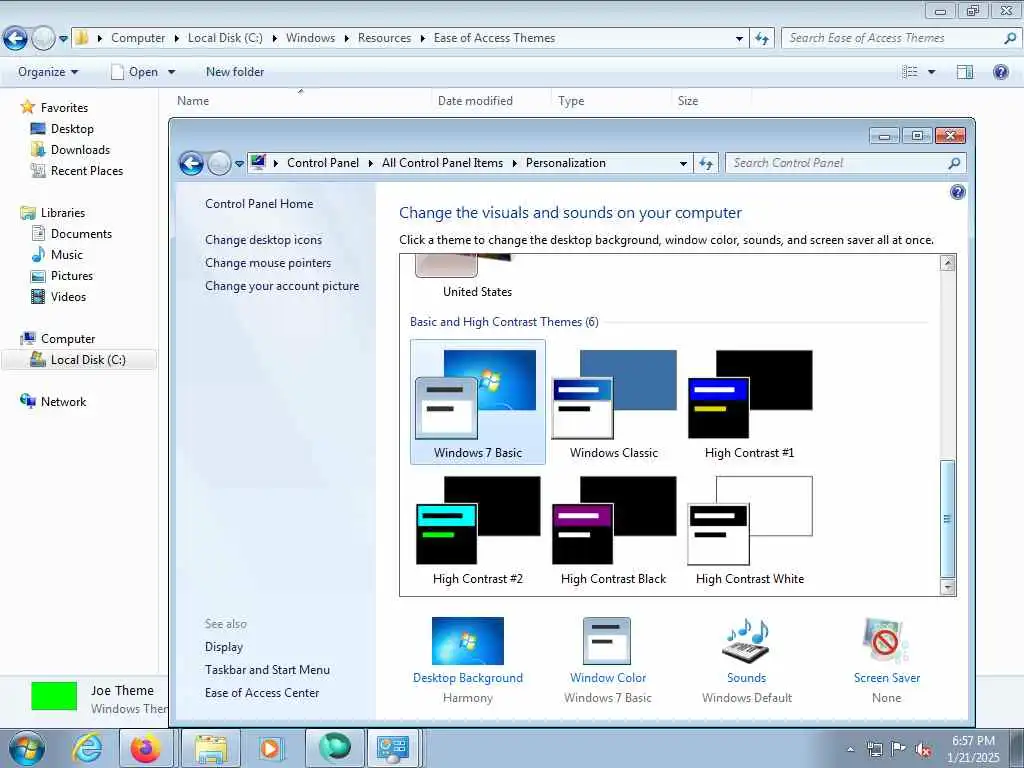
Task: Expand arrow after Resources in Explorer breadcrumb
Action: (x=423, y=39)
